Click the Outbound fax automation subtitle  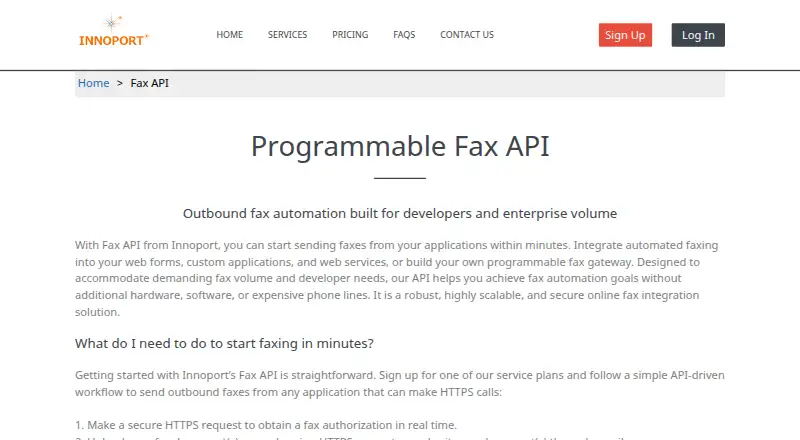[x=400, y=213]
